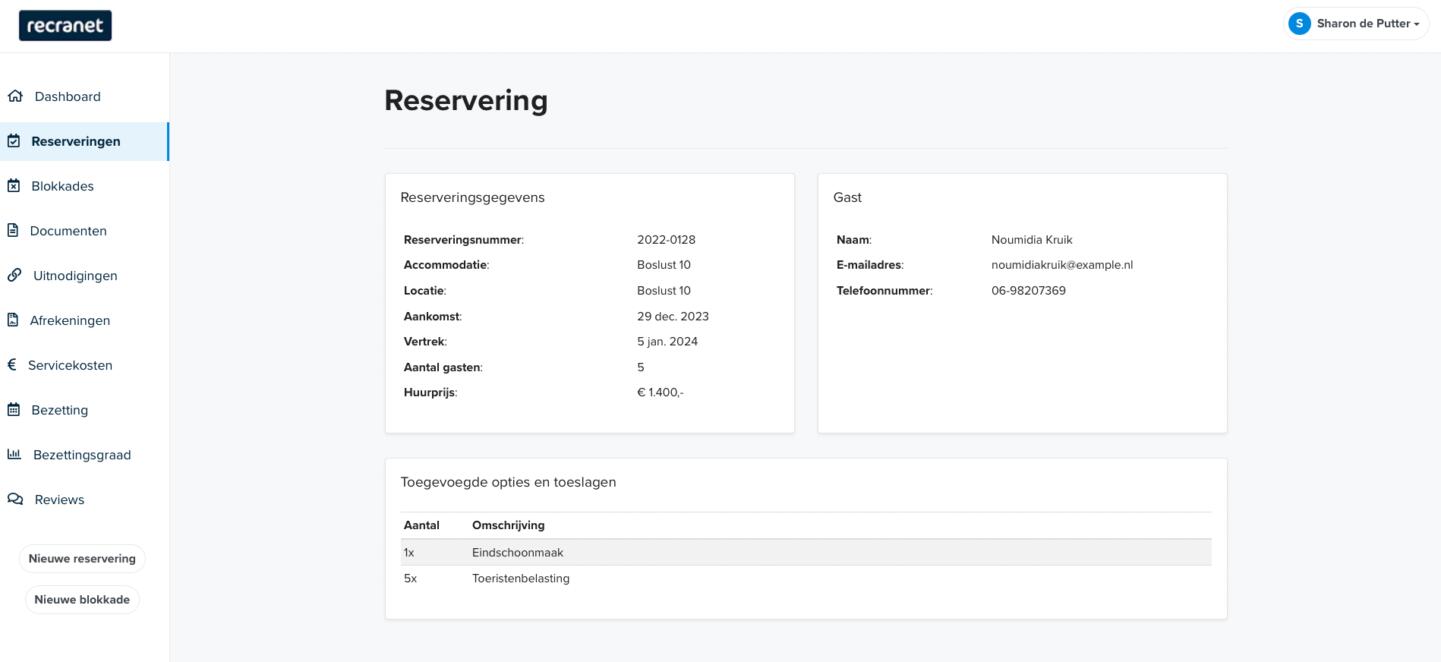Open the Sharon de Putter user dropdown
This screenshot has width=1441, height=662.
click(x=1357, y=24)
